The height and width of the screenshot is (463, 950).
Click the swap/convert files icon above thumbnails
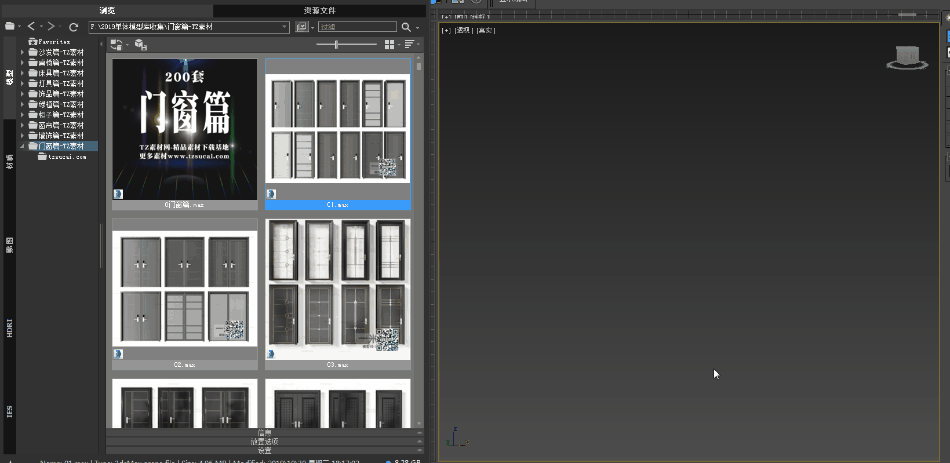pyautogui.click(x=116, y=44)
